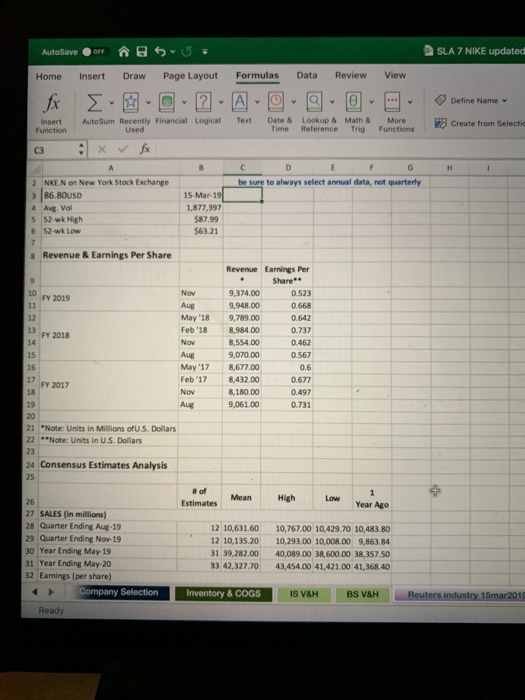The image size is (525, 700).
Task: Click the formula bar cancel X icon
Action: point(102,149)
